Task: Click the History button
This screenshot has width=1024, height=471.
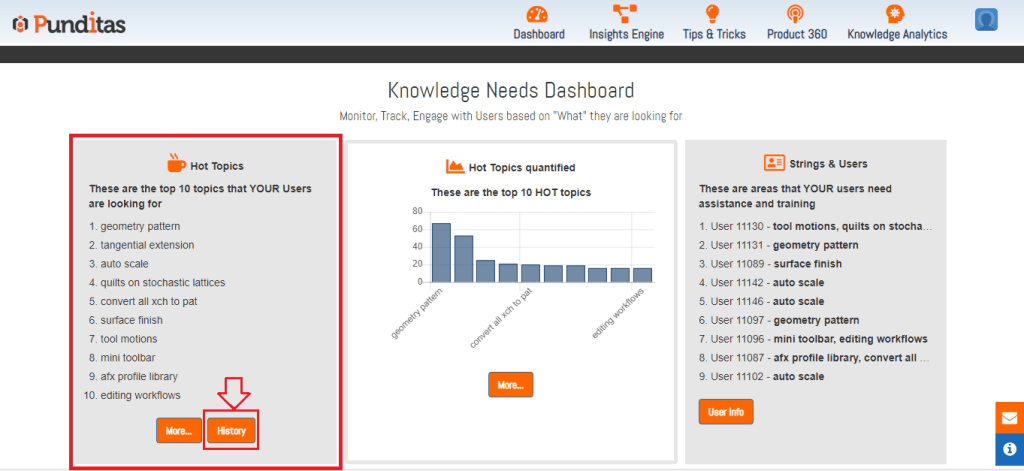Action: 231,430
